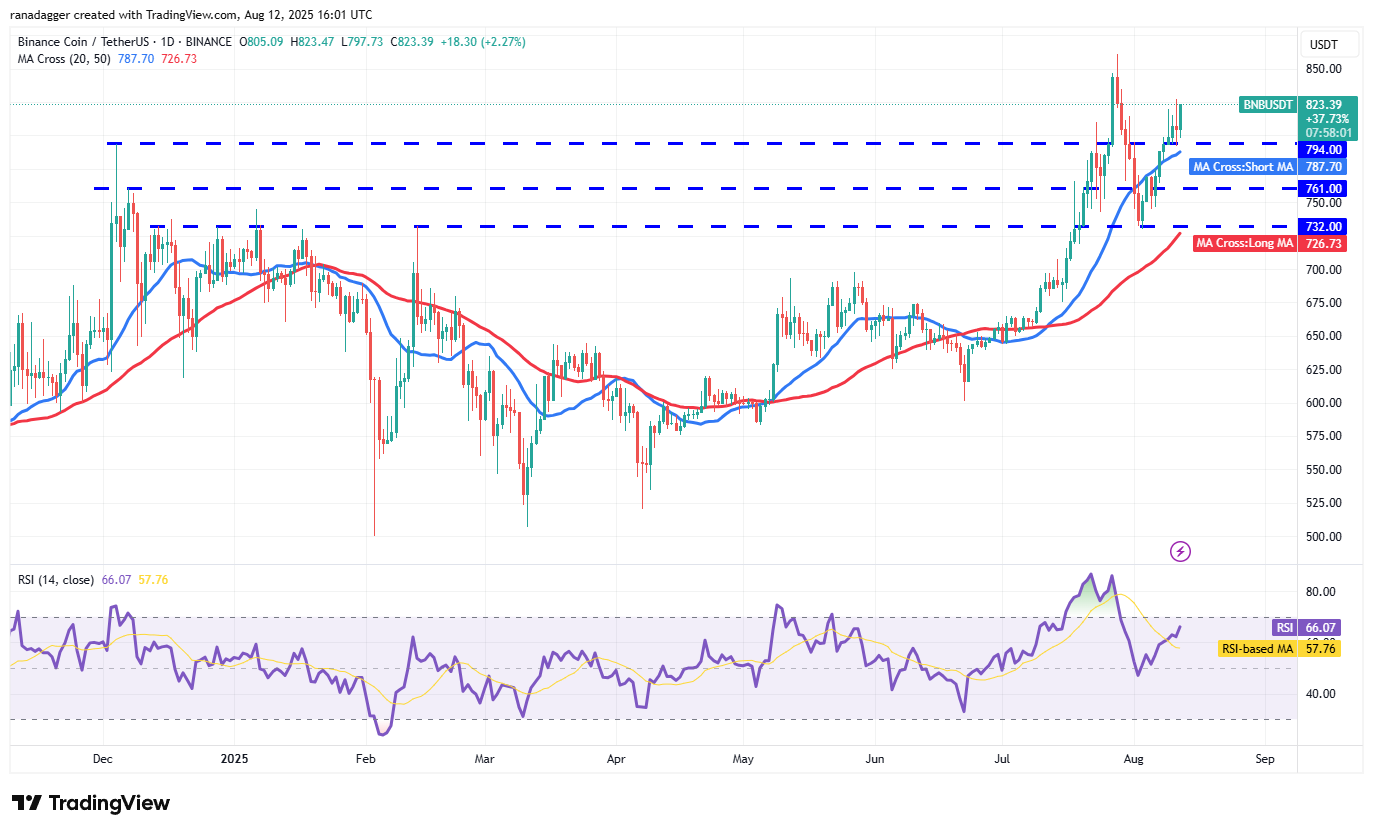Click the 823.39 current price tag
Viewport: 1373px width, 833px height.
[1329, 104]
